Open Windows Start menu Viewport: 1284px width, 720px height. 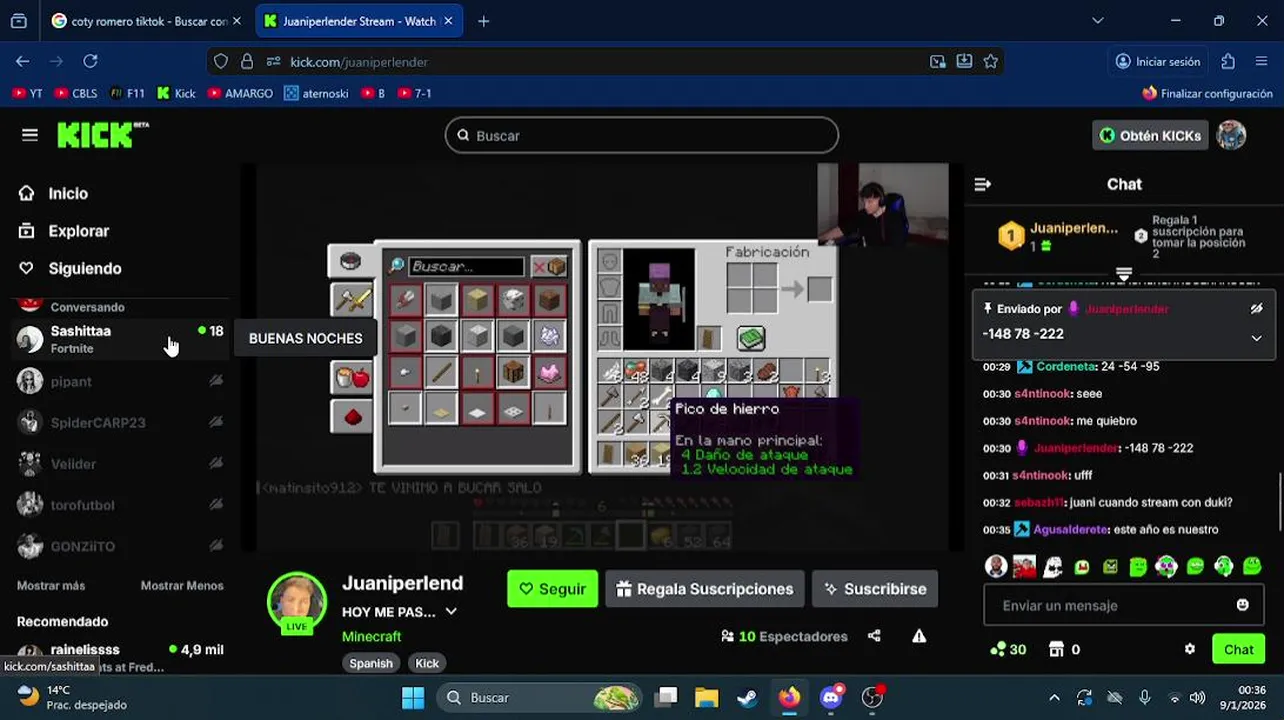pyautogui.click(x=413, y=697)
